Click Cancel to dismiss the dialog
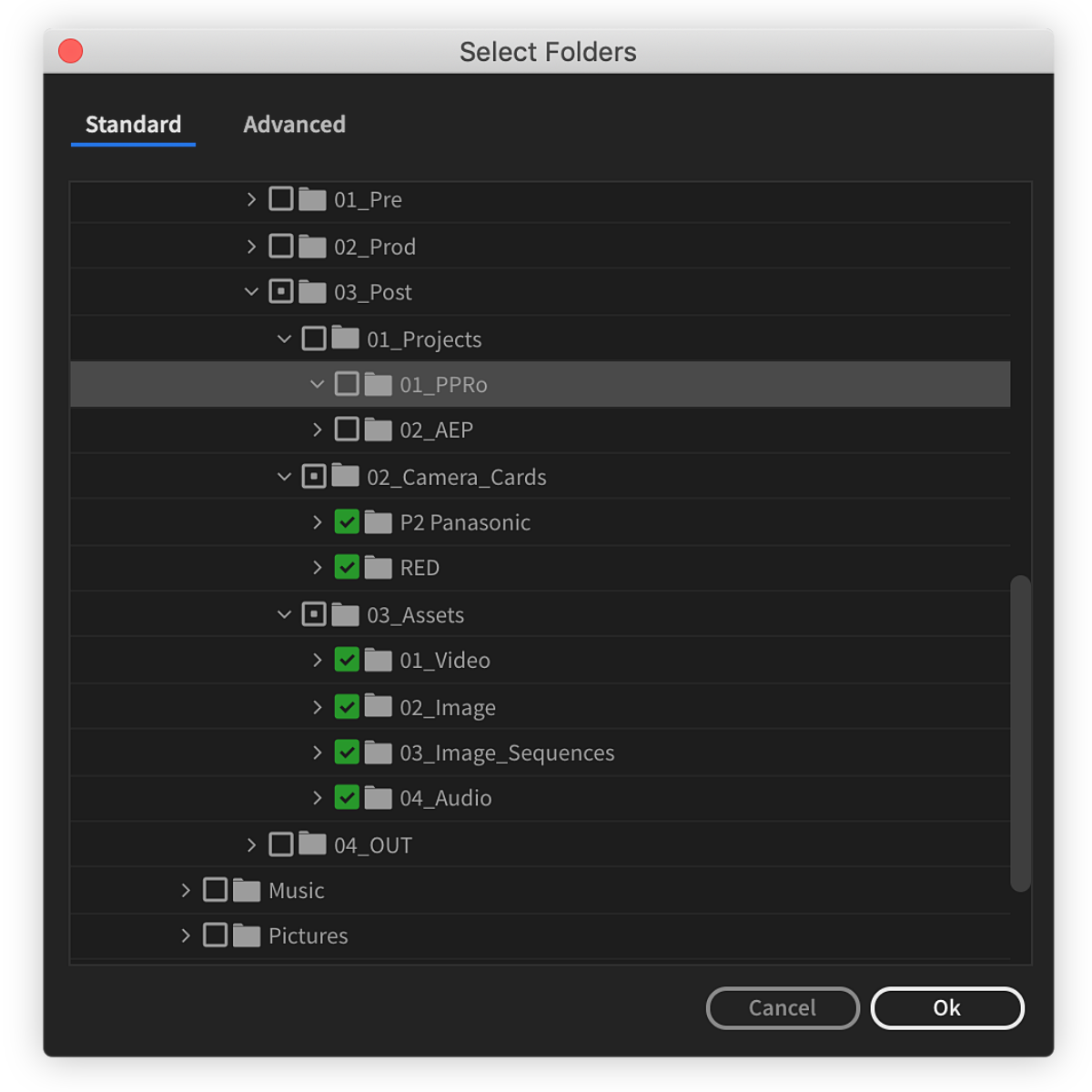 coord(782,1007)
